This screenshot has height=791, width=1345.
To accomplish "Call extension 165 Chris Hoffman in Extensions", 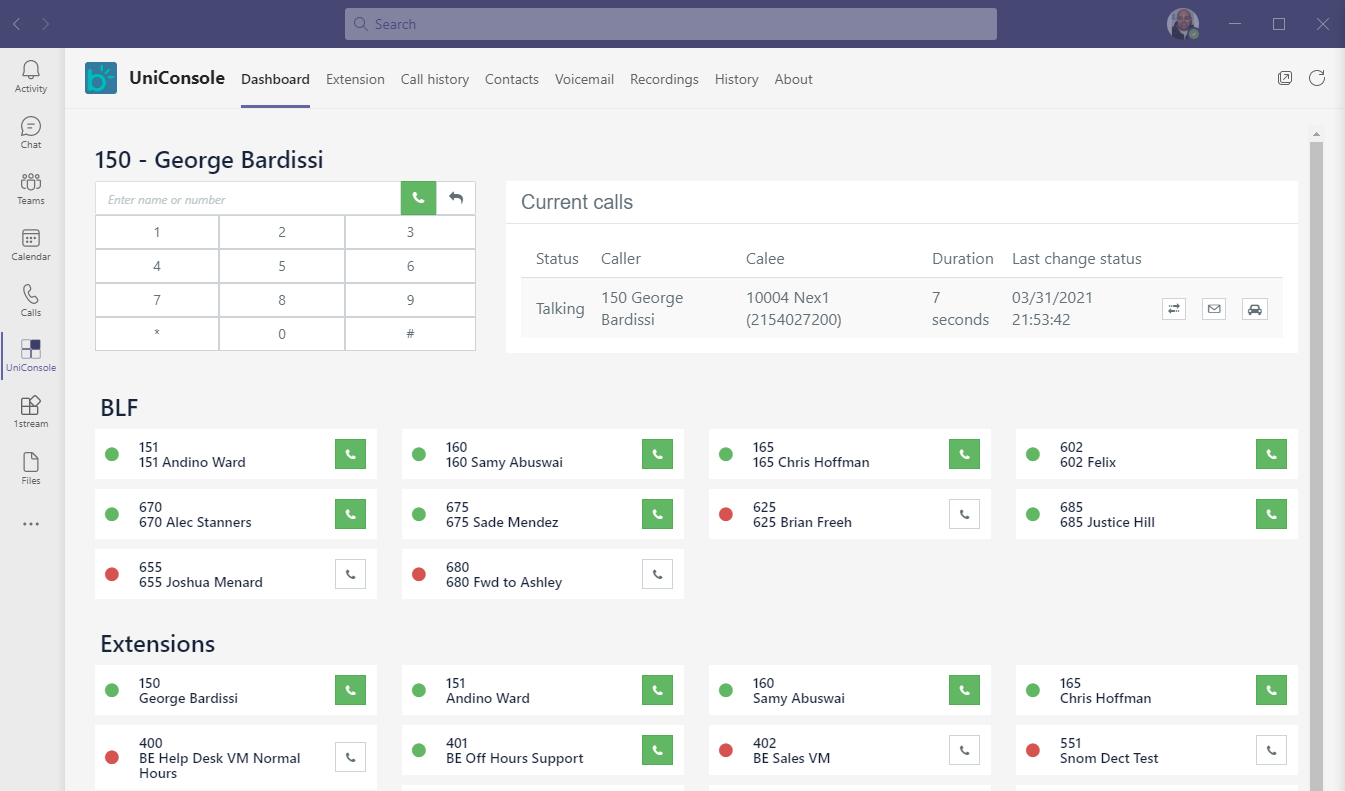I will [1271, 690].
